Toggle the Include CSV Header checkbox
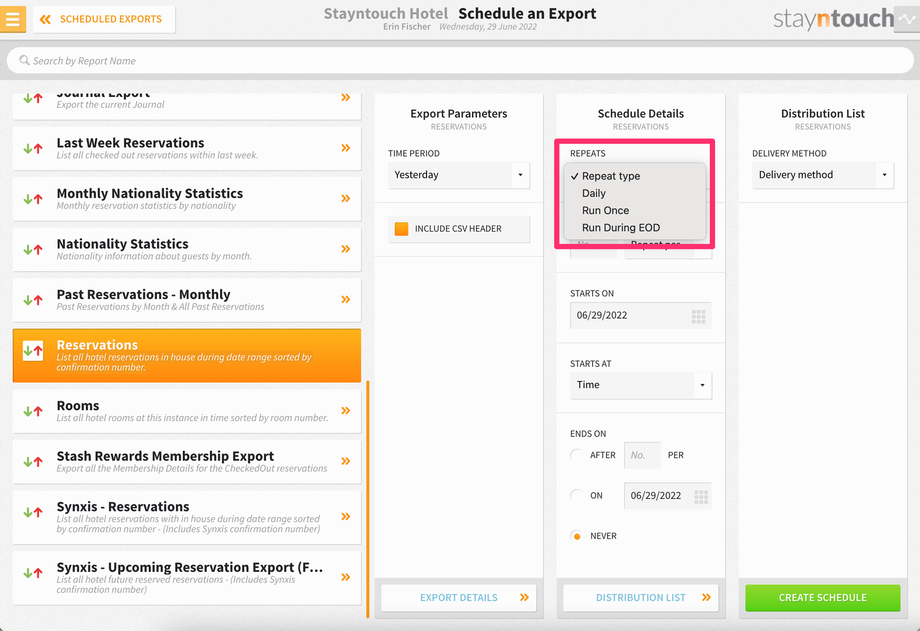Image resolution: width=920 pixels, height=631 pixels. coord(401,229)
